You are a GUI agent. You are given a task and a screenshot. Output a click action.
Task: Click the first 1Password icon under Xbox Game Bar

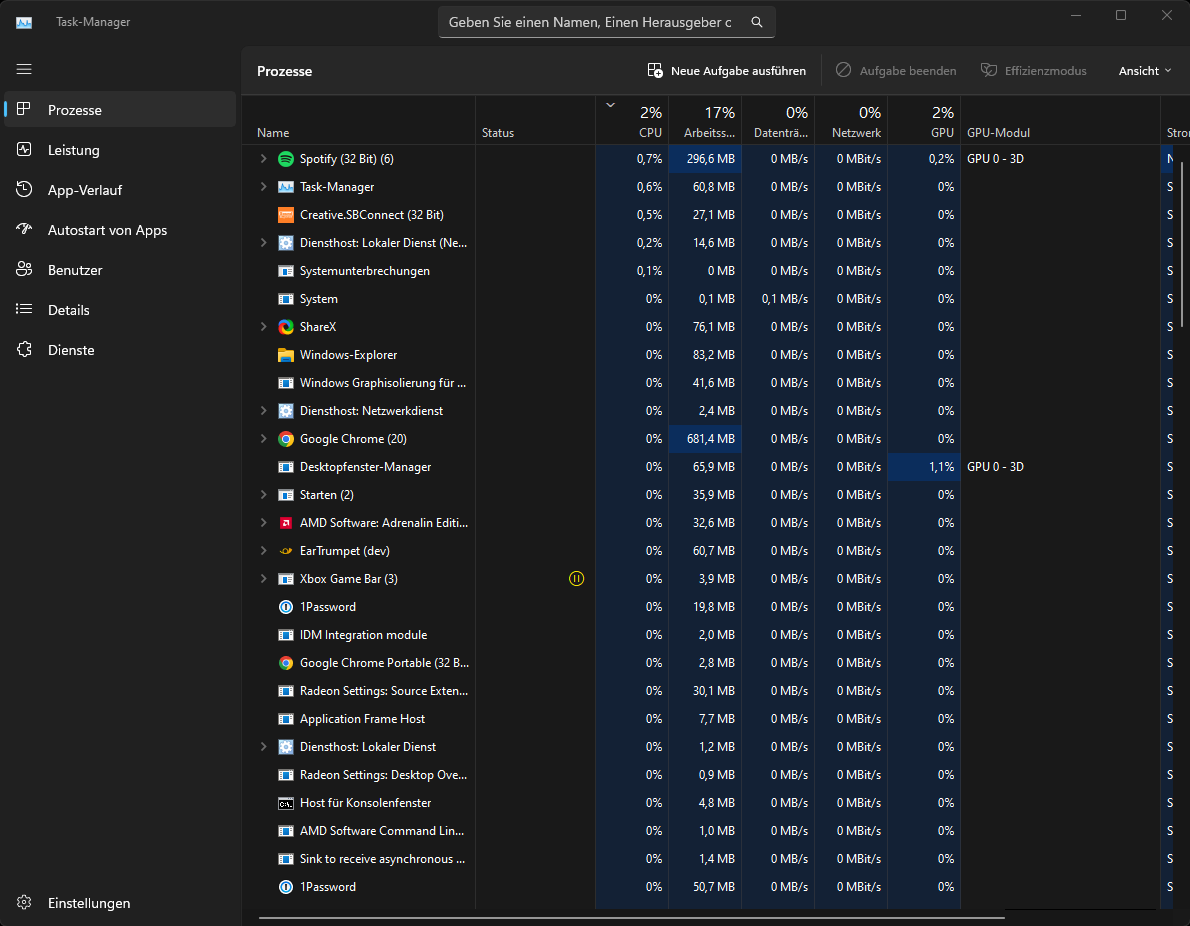[x=285, y=607]
